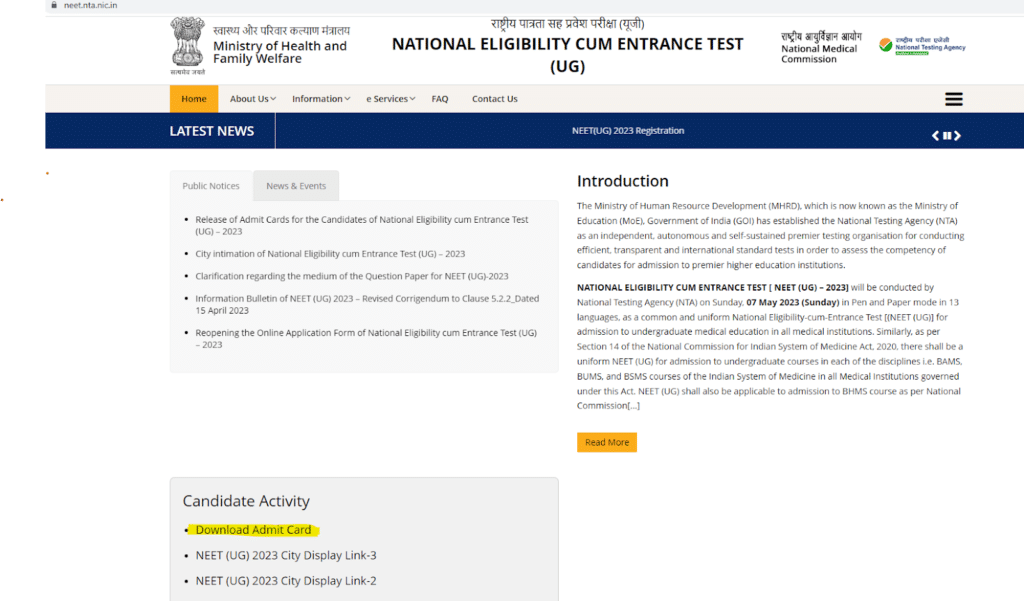The height and width of the screenshot is (601, 1024).
Task: Click the Download Admit Card link
Action: tap(253, 530)
